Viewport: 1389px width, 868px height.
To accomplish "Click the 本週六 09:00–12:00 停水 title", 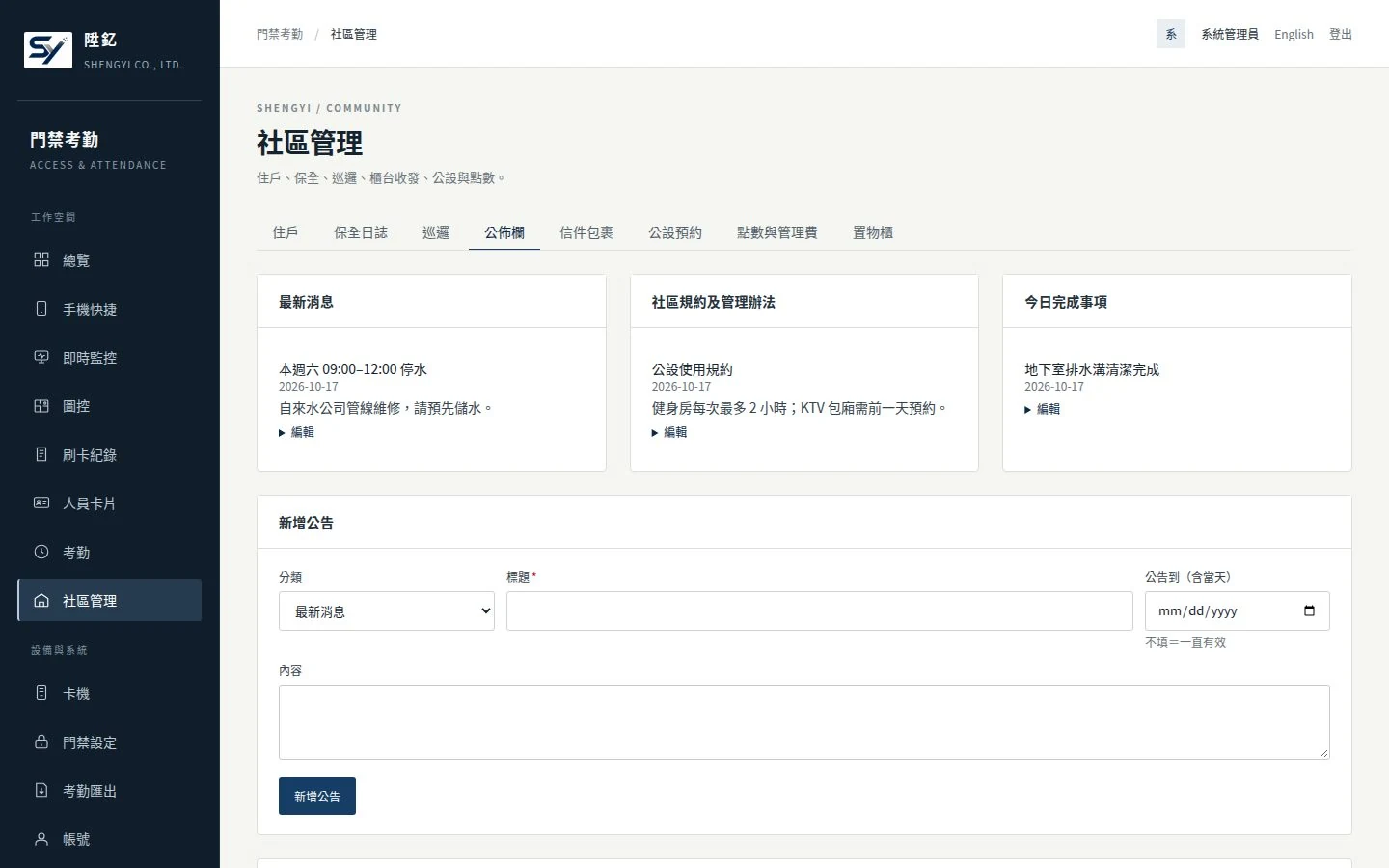I will (353, 369).
